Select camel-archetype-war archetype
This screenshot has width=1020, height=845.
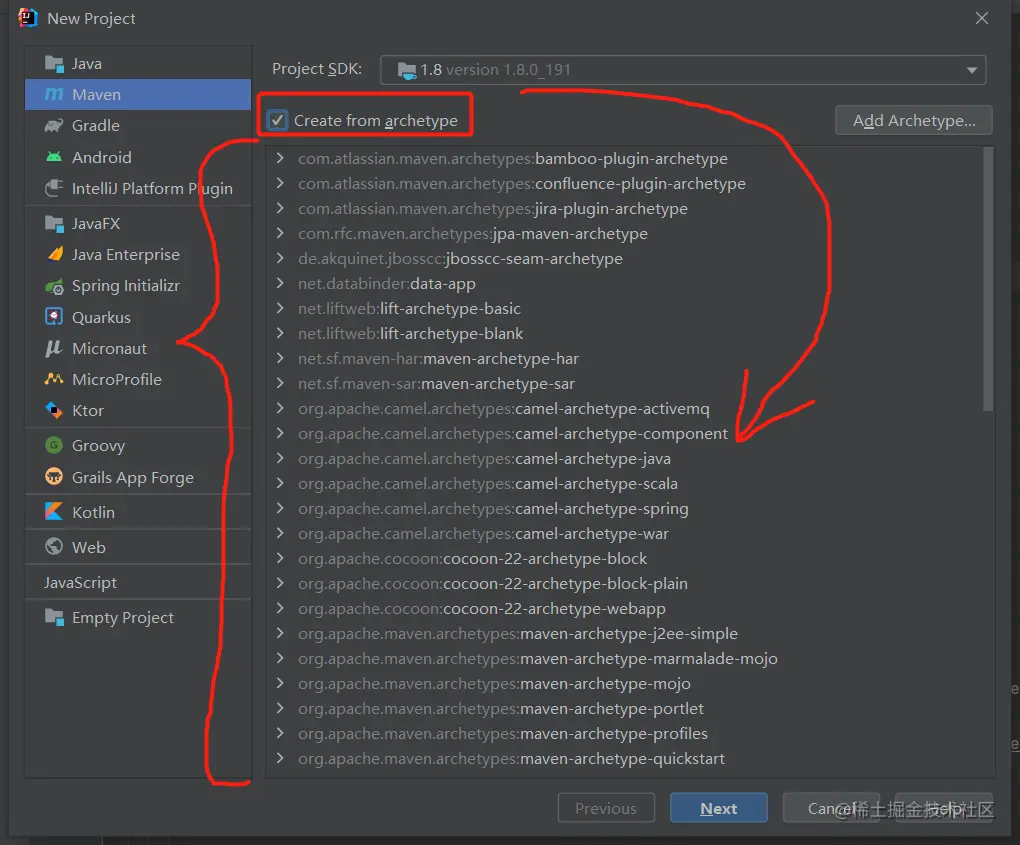[x=483, y=533]
